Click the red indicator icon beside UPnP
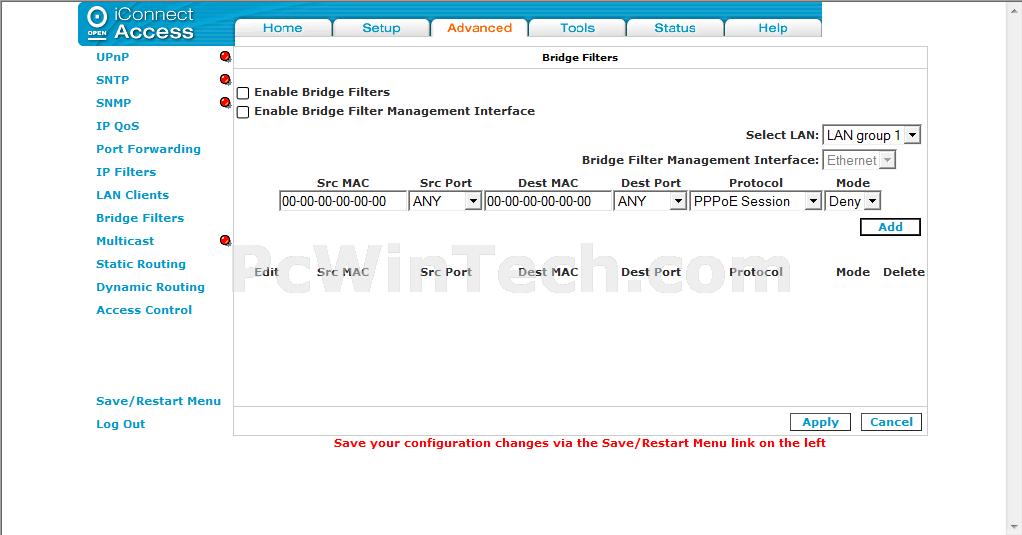The height and width of the screenshot is (535, 1022). (x=226, y=57)
